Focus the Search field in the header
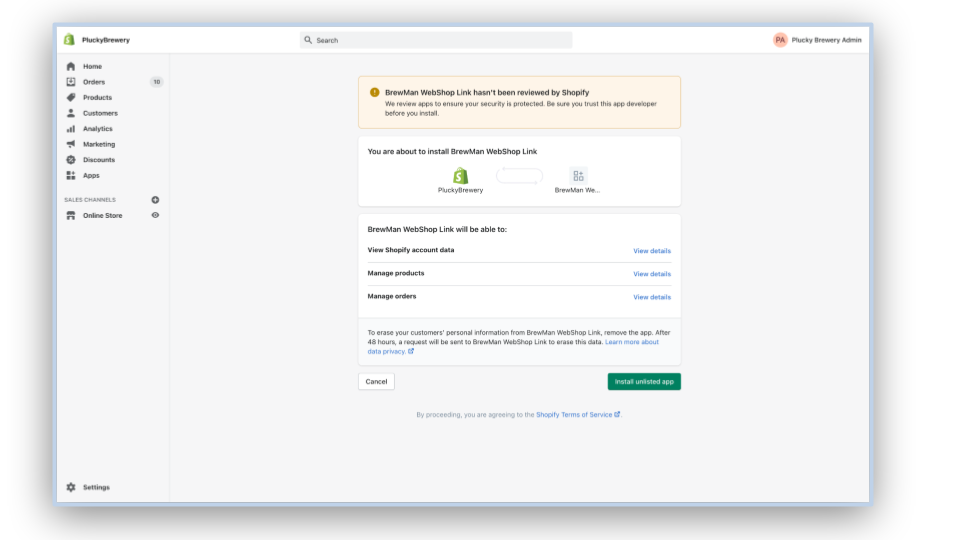Screen dimensions: 960x540 point(436,40)
